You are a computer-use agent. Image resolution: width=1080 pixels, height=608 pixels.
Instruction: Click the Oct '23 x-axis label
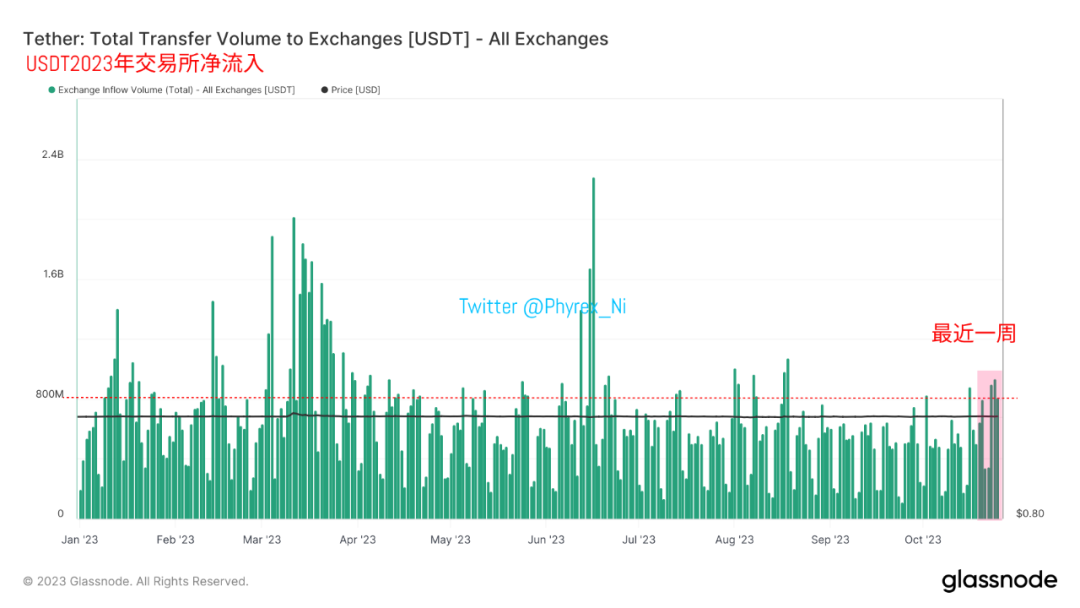[923, 540]
